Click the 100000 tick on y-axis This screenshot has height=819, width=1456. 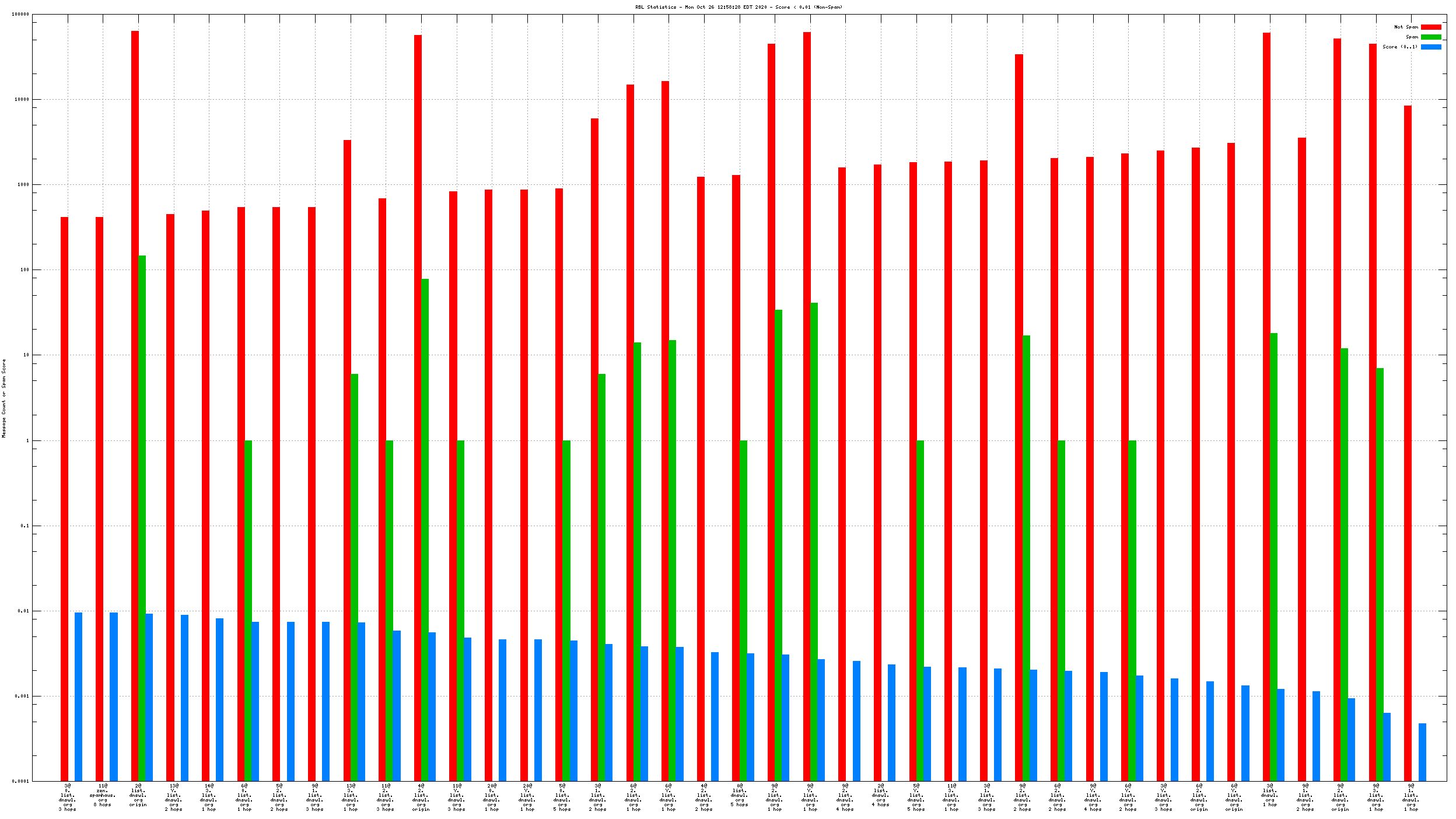pos(20,14)
